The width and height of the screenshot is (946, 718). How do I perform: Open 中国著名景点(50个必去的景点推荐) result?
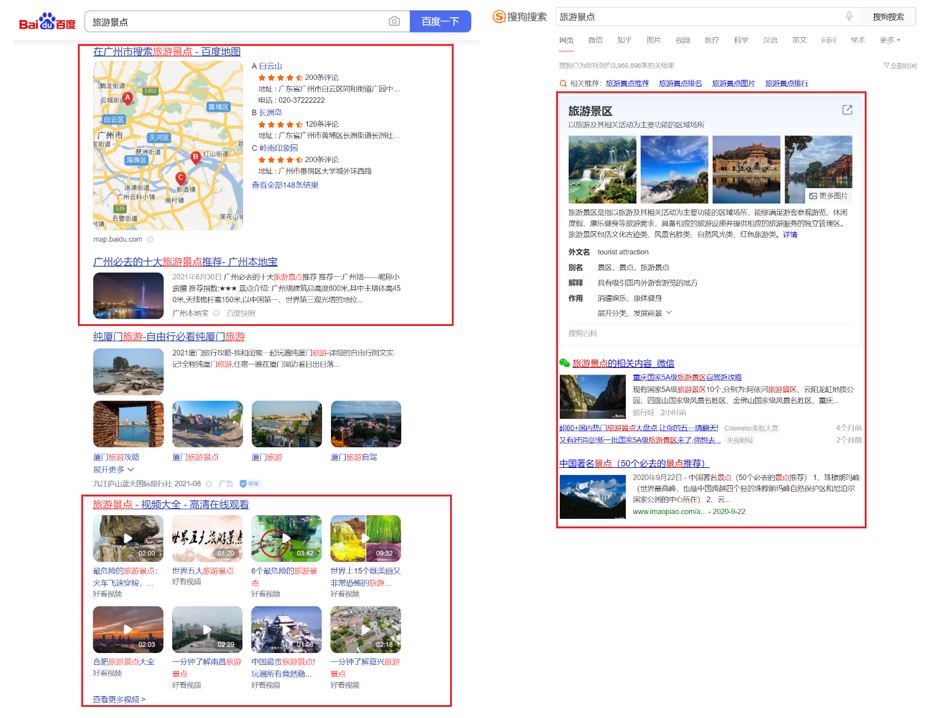click(x=634, y=463)
